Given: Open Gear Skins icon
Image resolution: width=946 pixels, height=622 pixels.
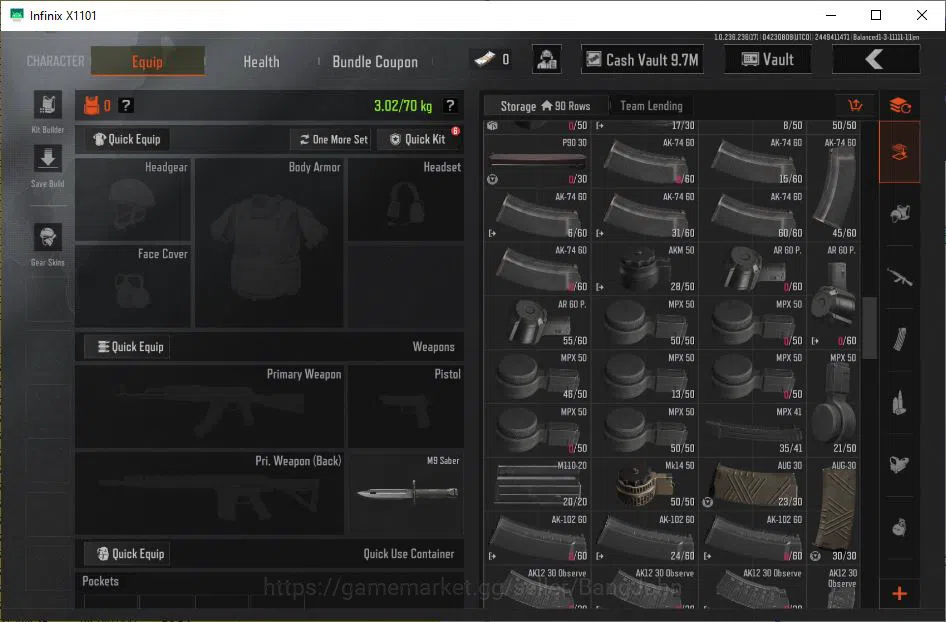Looking at the screenshot, I should [x=48, y=237].
